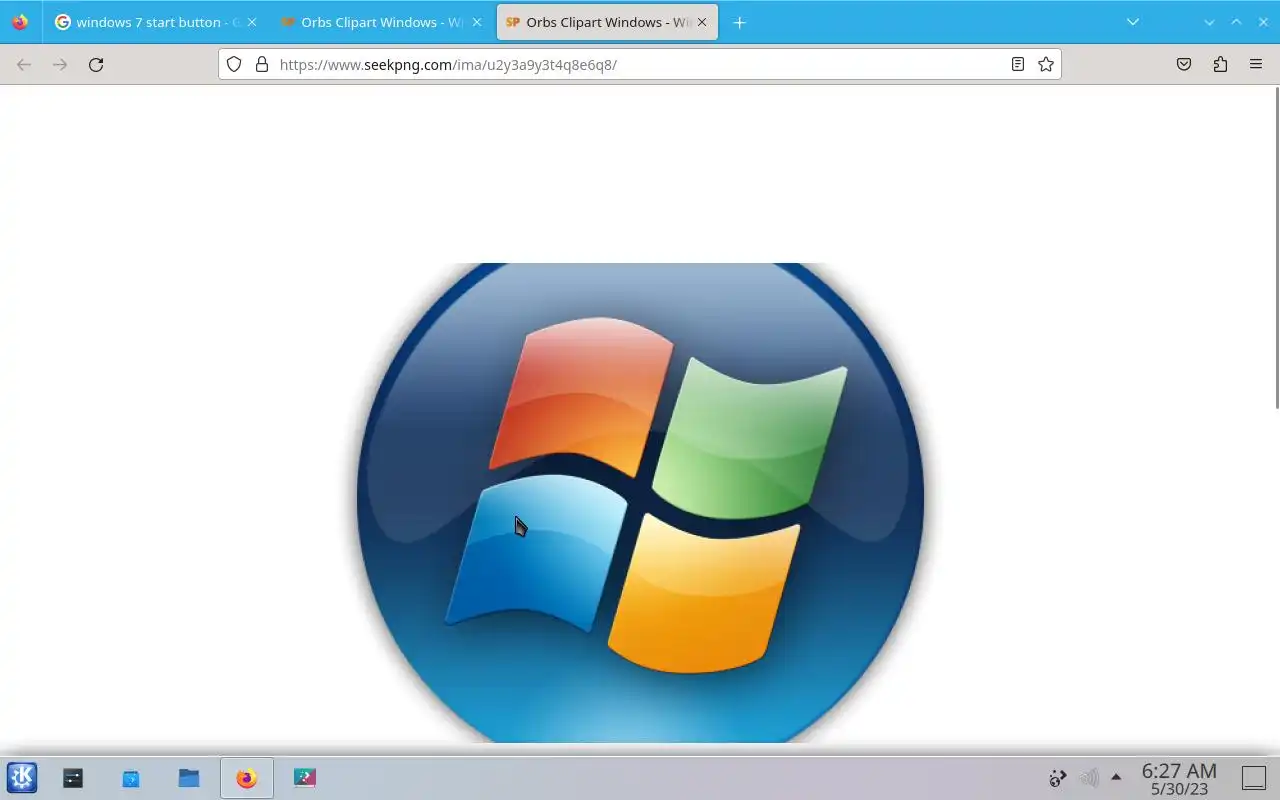Open the tracking protection shield icon
1280x800 pixels.
[234, 64]
